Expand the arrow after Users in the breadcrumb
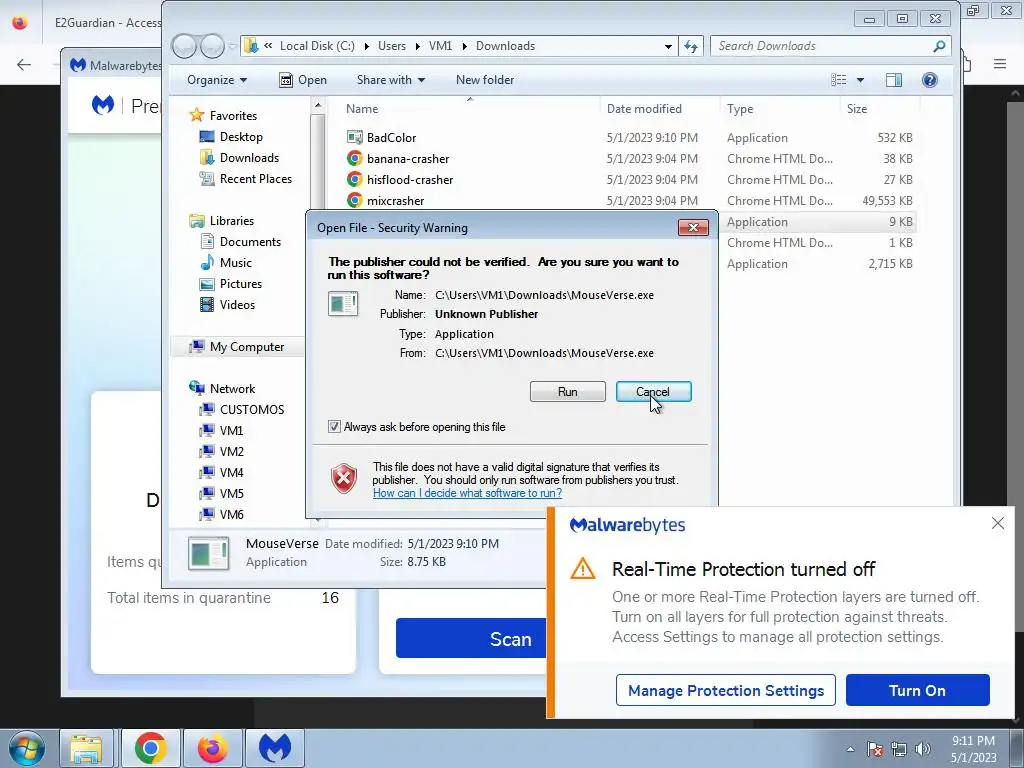The width and height of the screenshot is (1024, 768). (417, 46)
